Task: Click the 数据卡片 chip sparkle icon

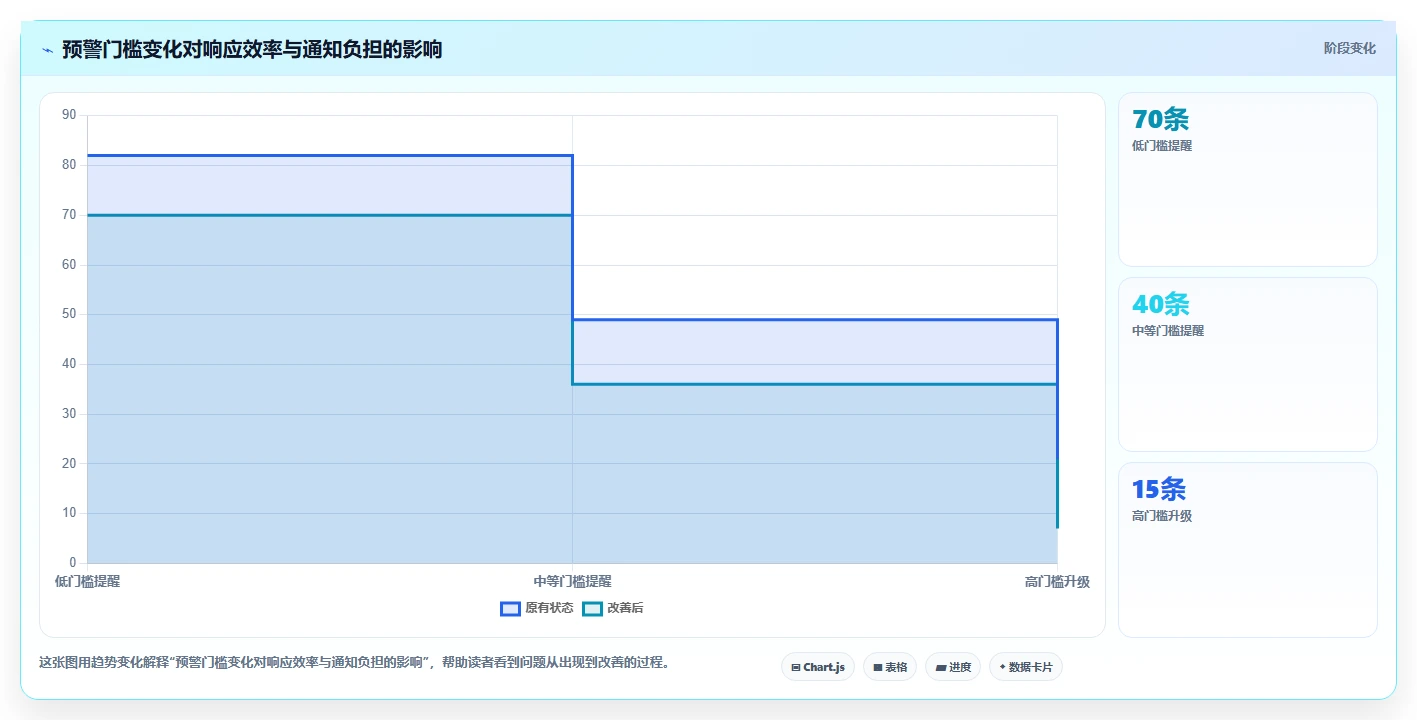Action: pos(1002,667)
